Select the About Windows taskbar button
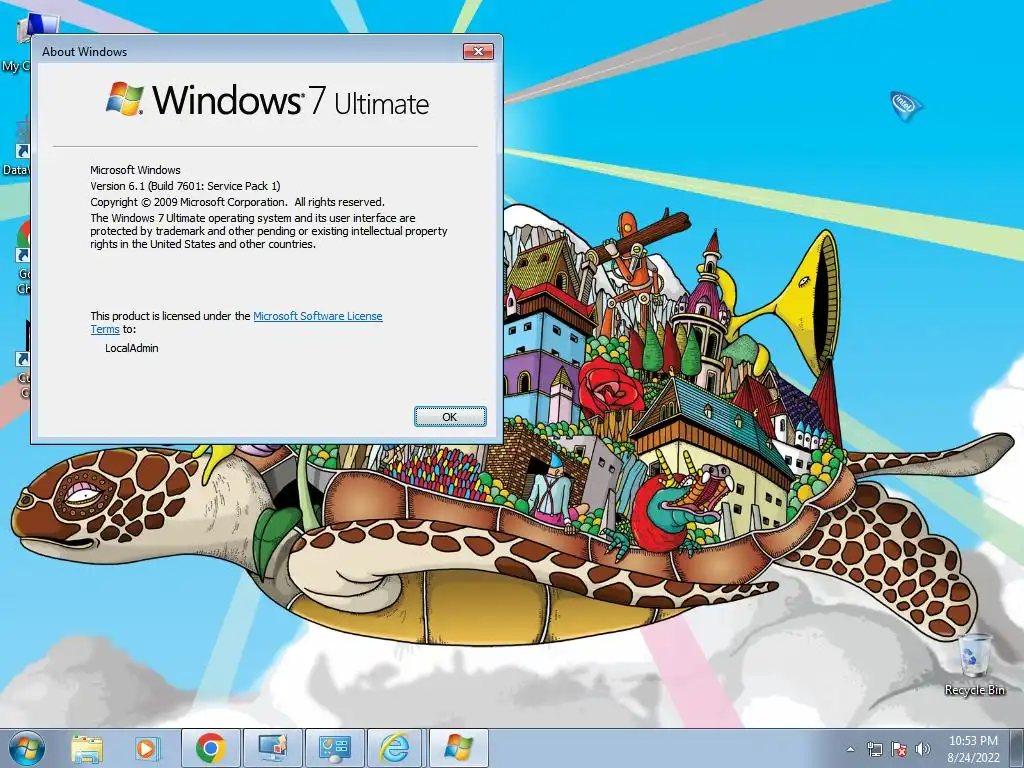This screenshot has width=1024, height=768. 458,748
